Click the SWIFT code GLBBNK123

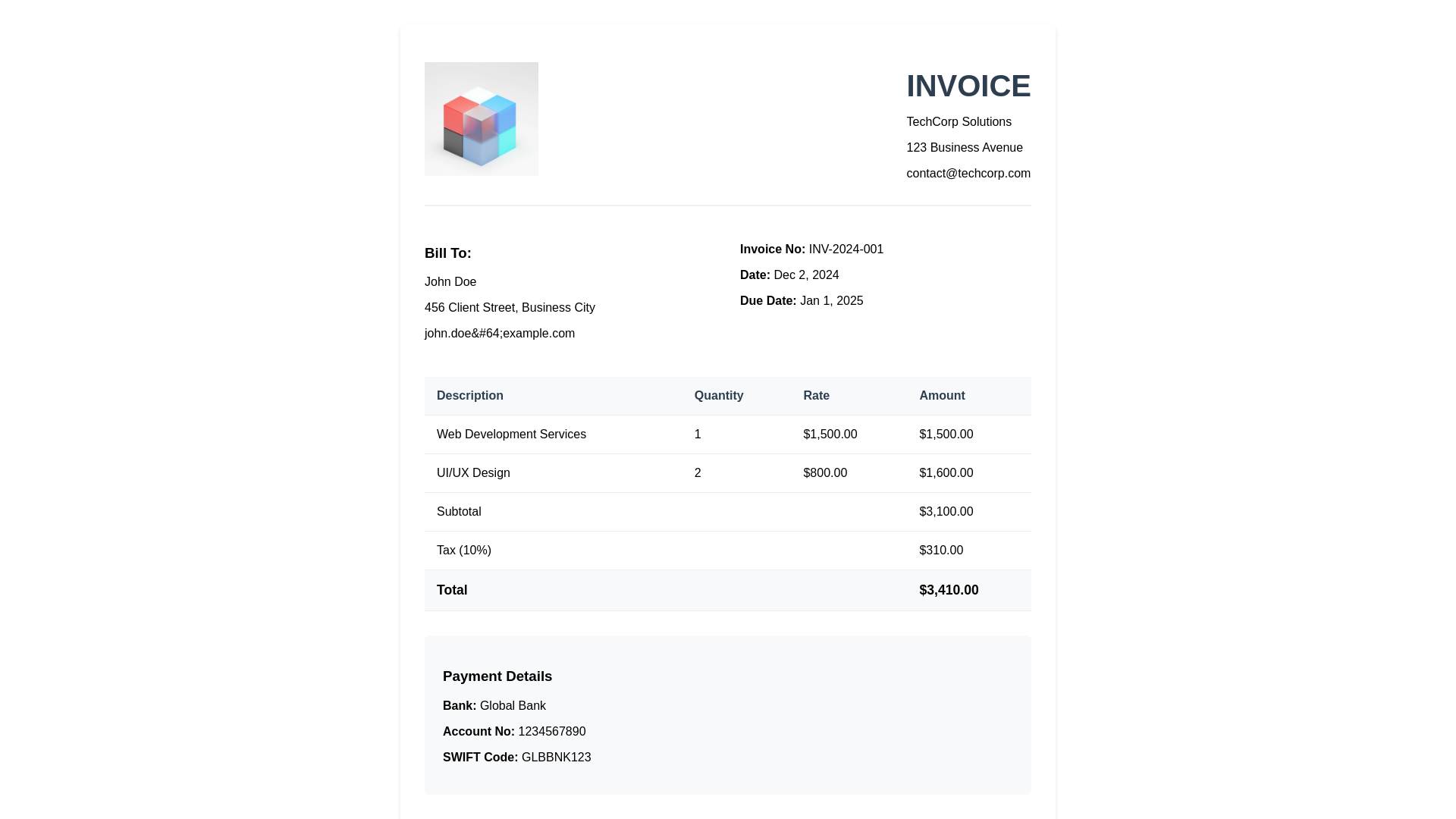click(x=556, y=758)
